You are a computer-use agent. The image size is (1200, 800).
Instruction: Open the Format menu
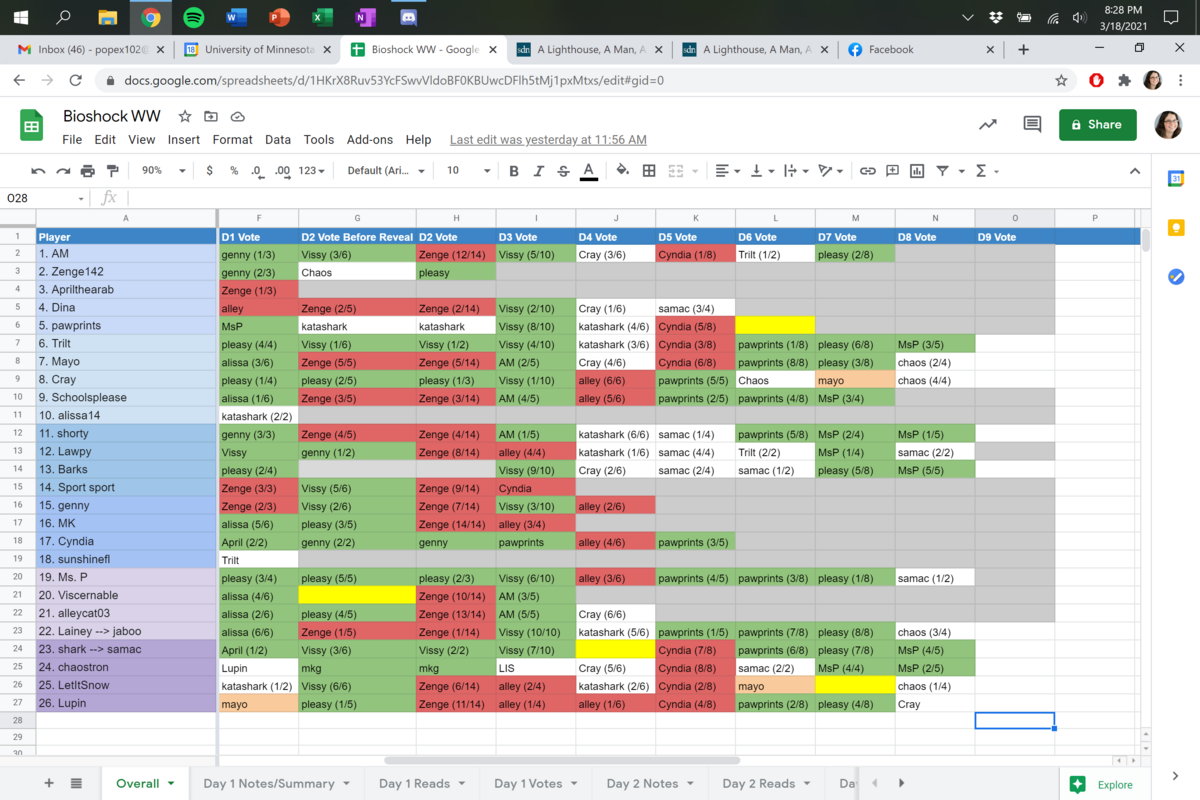[x=232, y=140]
